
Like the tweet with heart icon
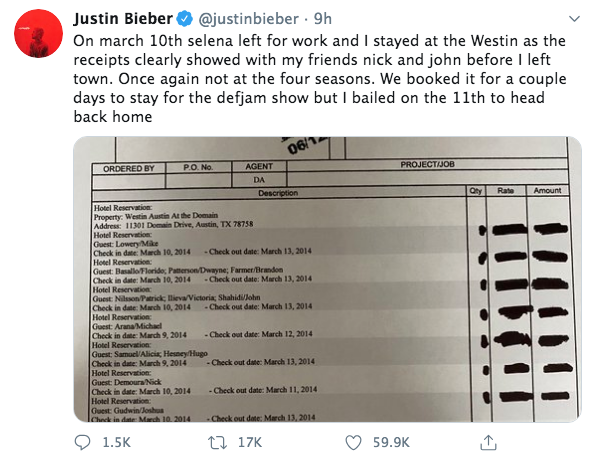(353, 442)
